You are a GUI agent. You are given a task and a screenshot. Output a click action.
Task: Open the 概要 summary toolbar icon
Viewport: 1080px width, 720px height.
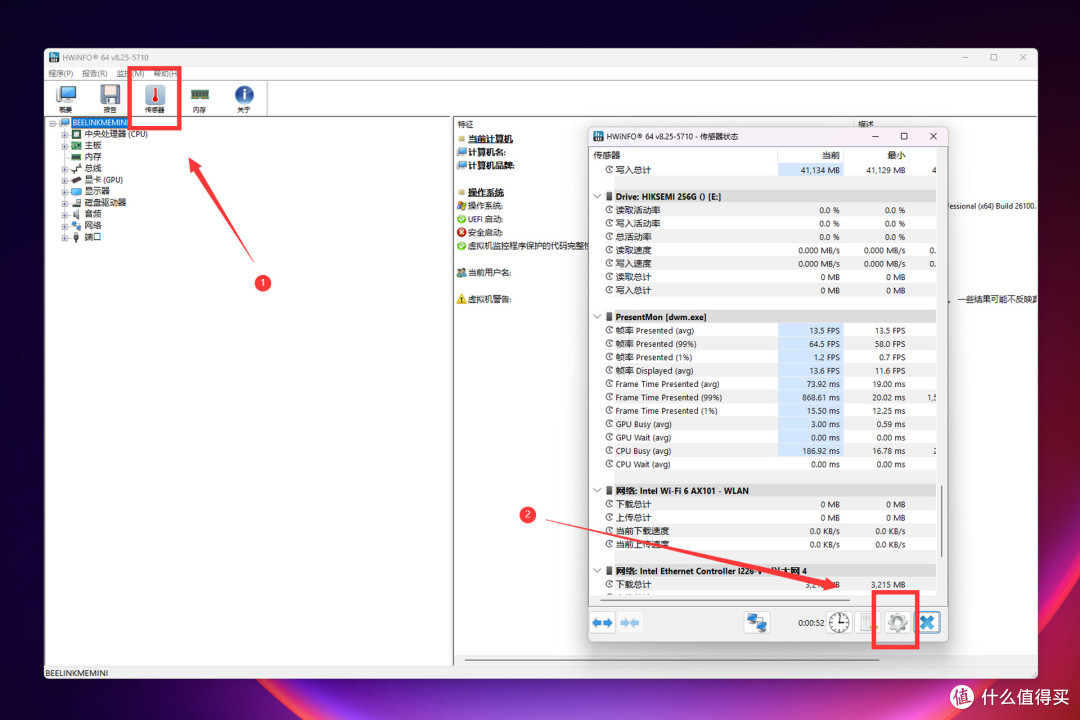tap(66, 98)
